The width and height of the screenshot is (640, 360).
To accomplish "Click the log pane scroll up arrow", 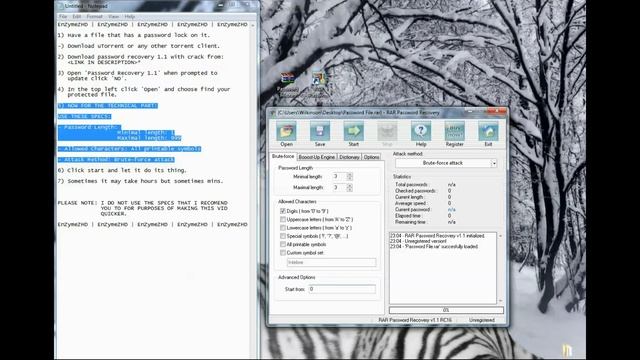I will (x=500, y=236).
